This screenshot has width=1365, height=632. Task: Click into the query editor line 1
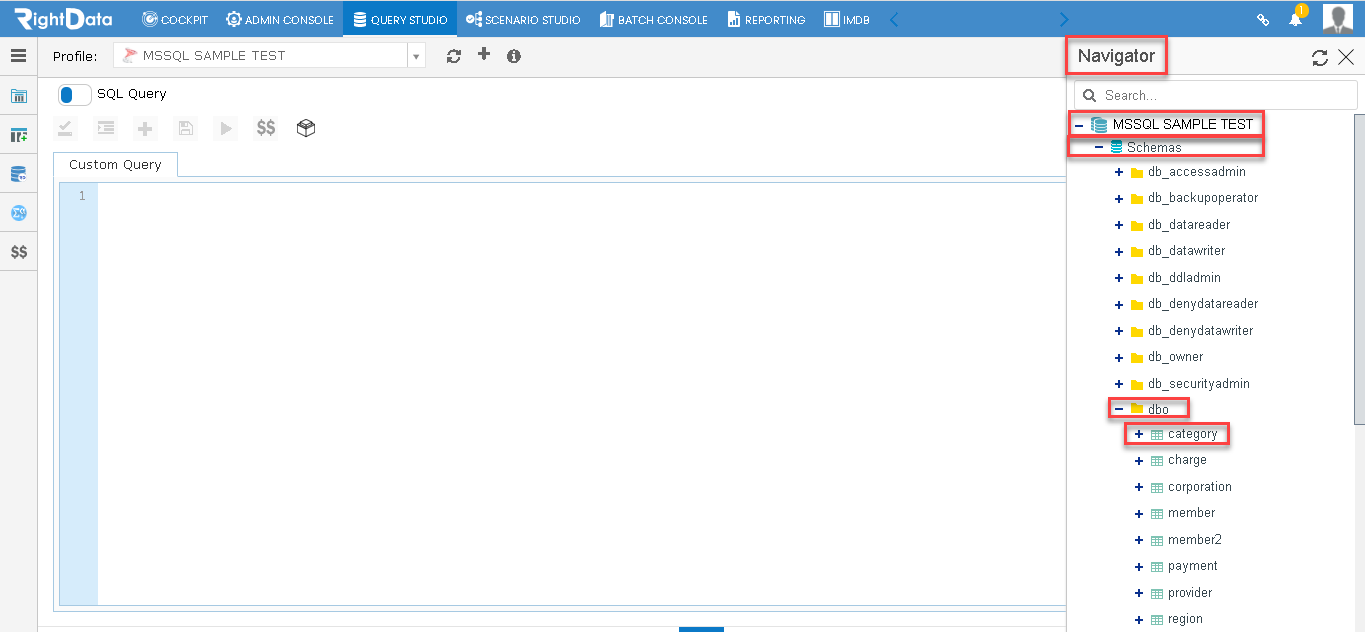coord(580,196)
